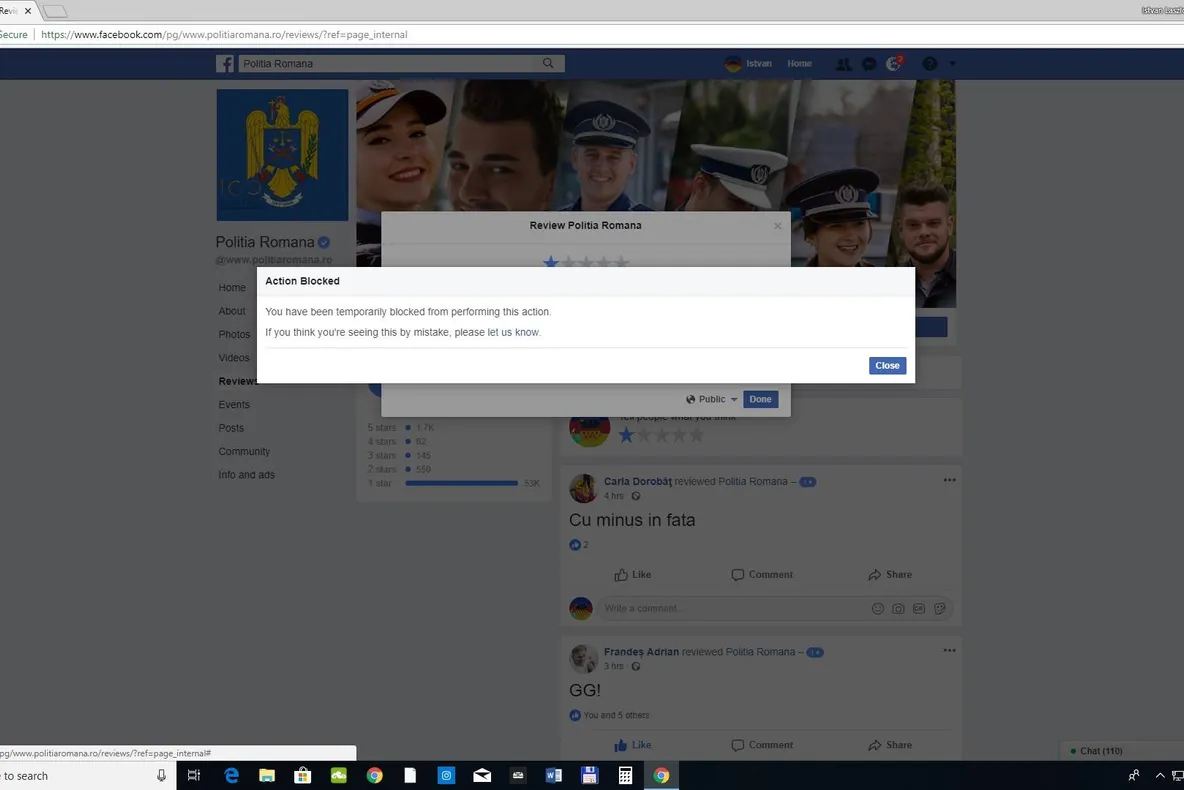Screen dimensions: 1184x790
Task: Share Frandeș Adrian's review
Action: 890,745
